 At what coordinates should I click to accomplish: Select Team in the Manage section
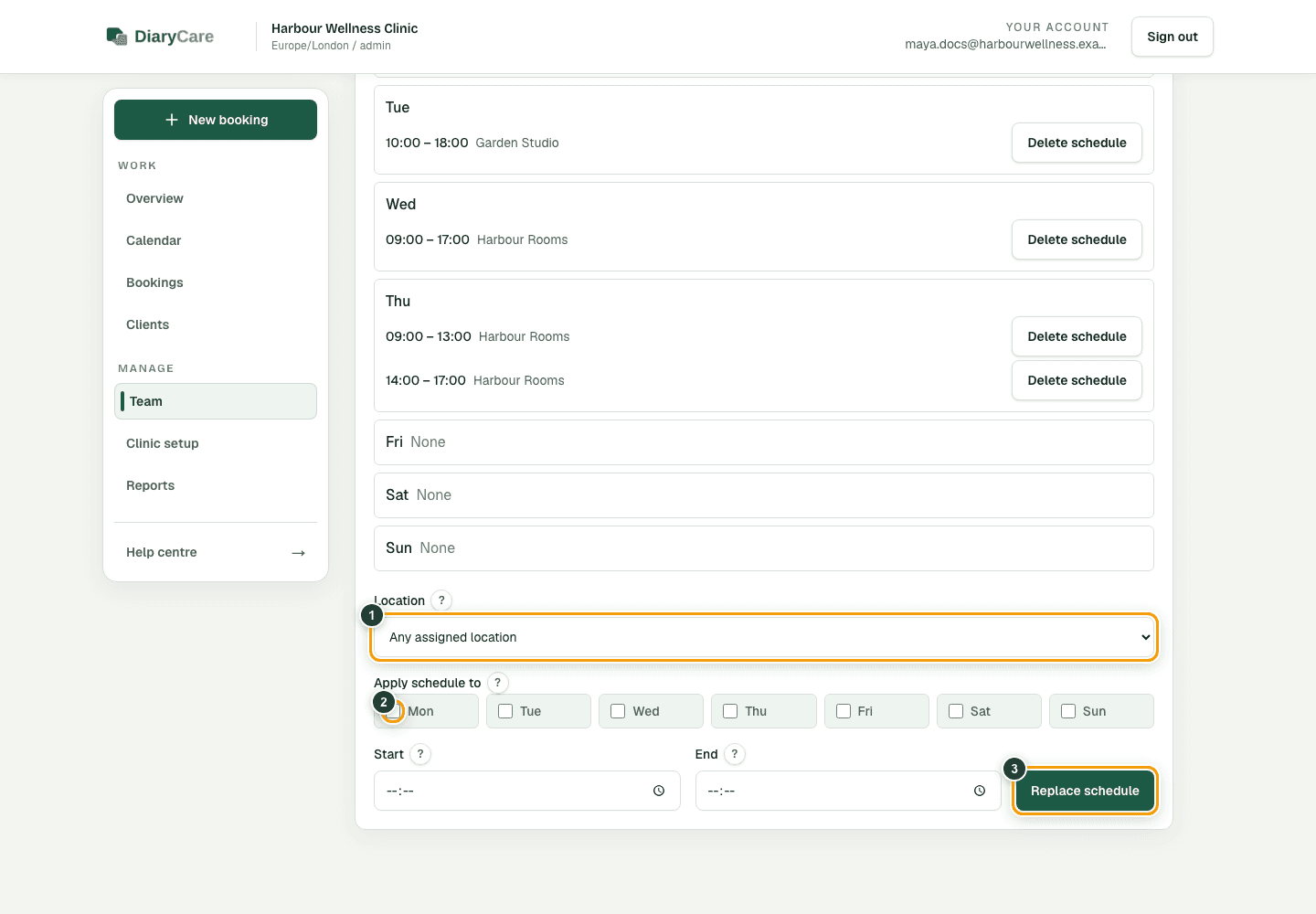pos(216,401)
